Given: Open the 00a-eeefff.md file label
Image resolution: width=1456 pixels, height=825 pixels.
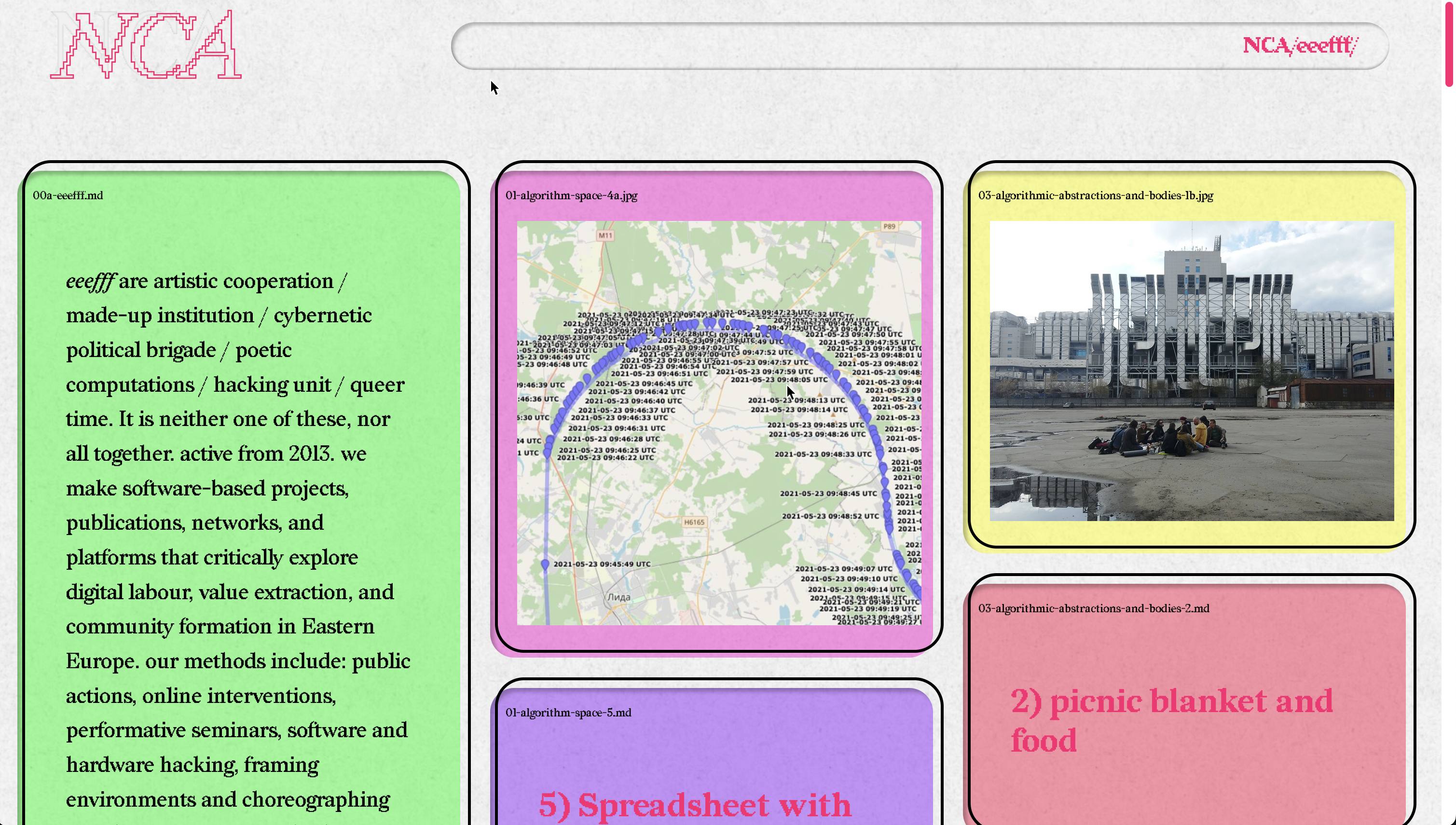Looking at the screenshot, I should point(68,195).
